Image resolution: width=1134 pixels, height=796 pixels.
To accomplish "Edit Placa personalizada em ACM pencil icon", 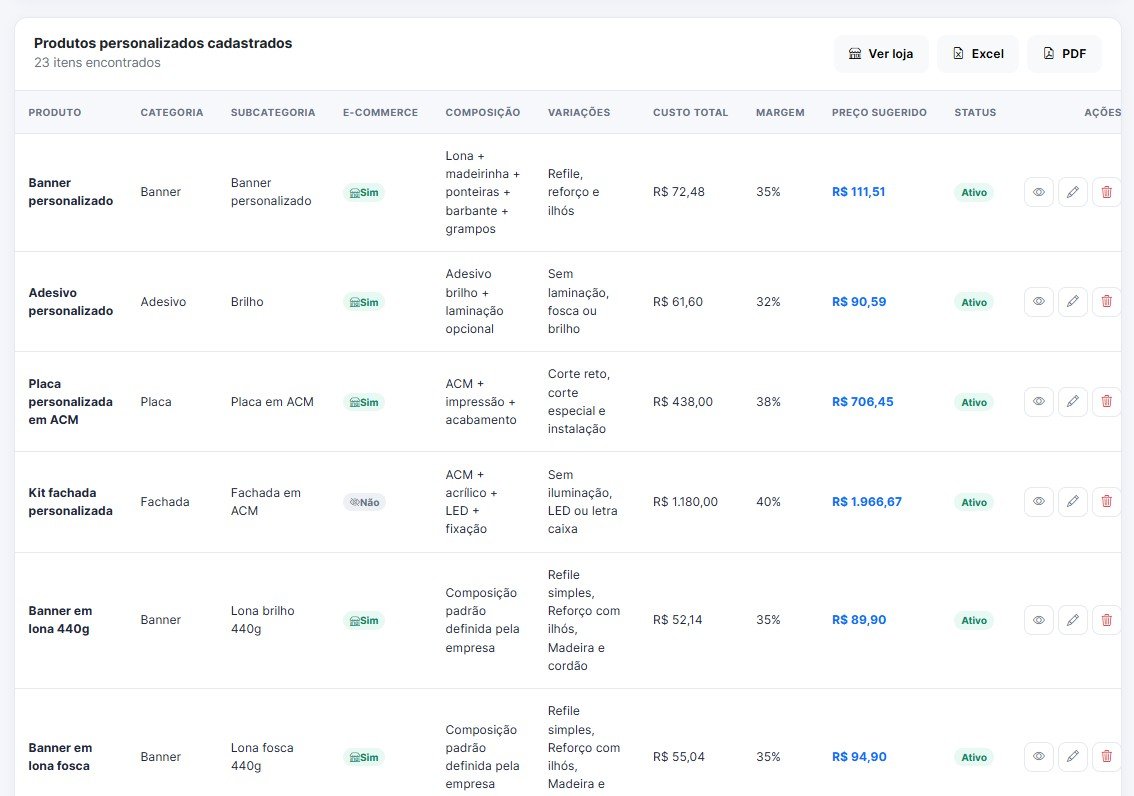I will [1073, 401].
